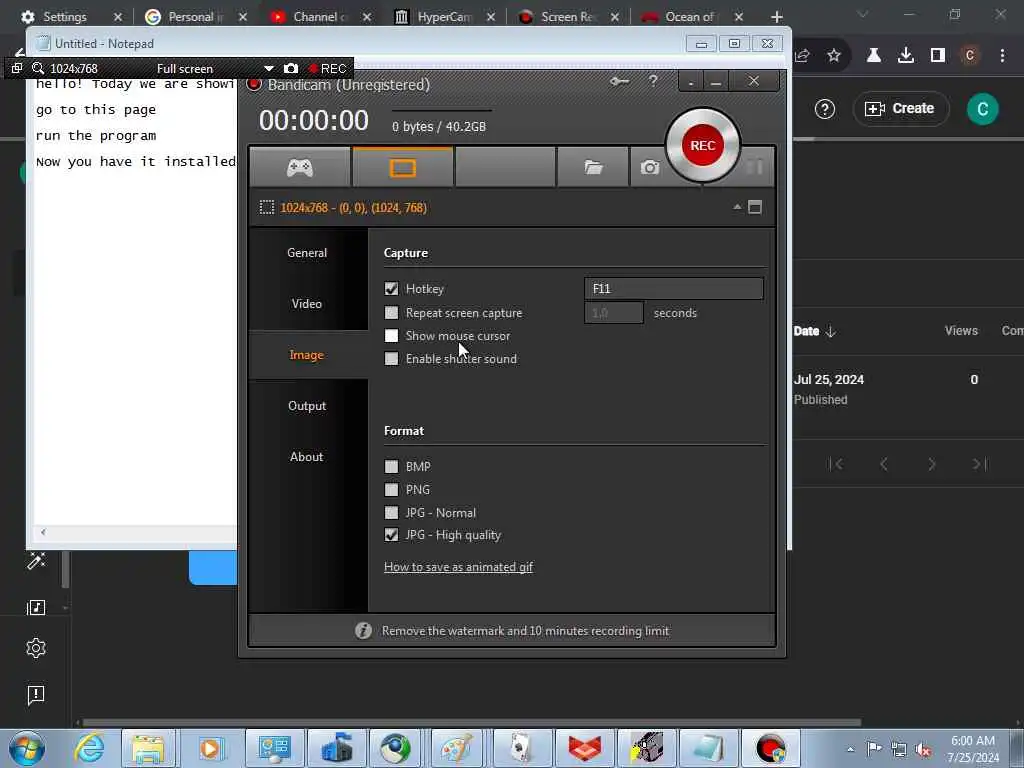Bookmark page with Chrome star icon
The image size is (1024, 768).
(834, 56)
